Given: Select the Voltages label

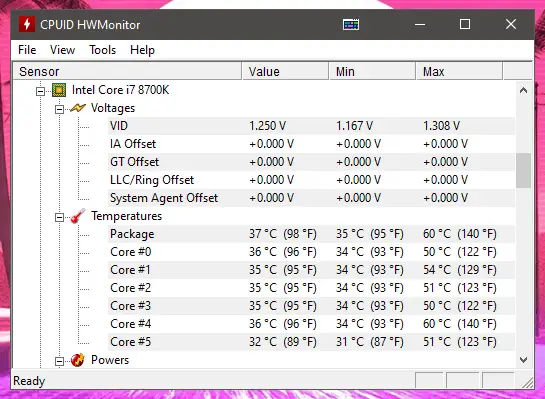Looking at the screenshot, I should tap(113, 108).
